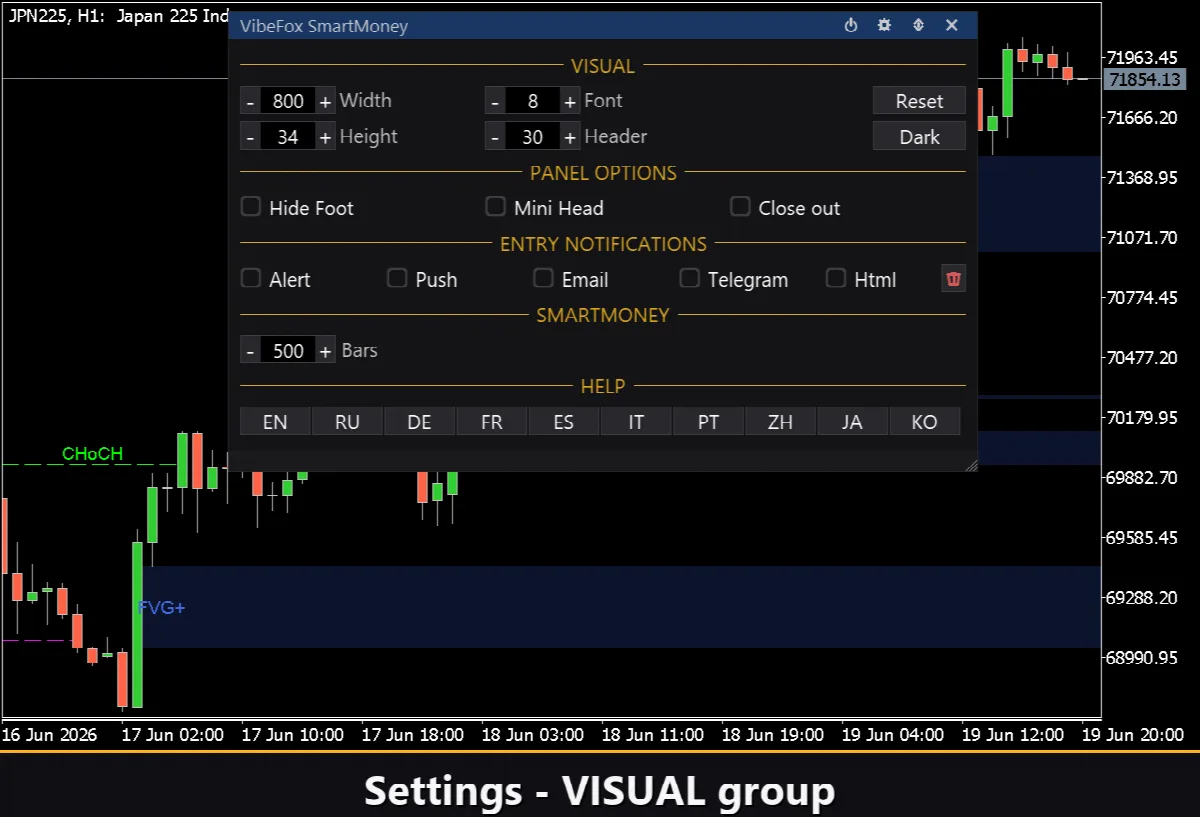This screenshot has height=817, width=1200.
Task: Decrease Font size with the minus button
Action: click(495, 101)
